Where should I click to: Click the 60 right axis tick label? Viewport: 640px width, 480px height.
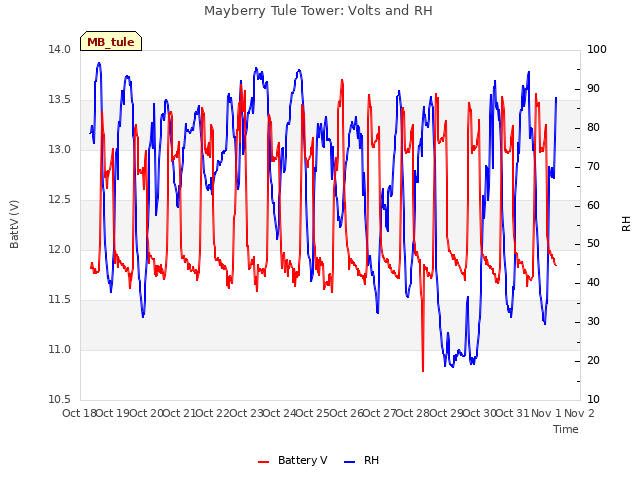593,205
